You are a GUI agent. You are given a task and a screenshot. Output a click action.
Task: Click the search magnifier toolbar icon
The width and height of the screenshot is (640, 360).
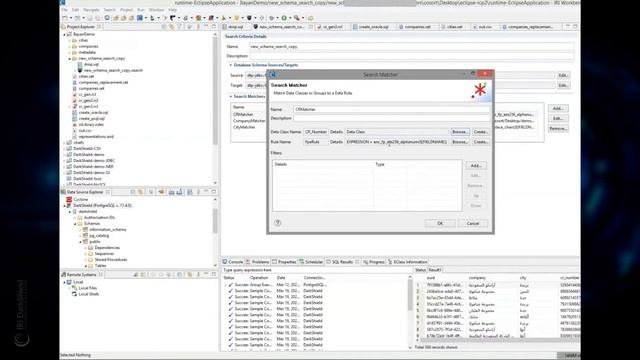click(297, 18)
